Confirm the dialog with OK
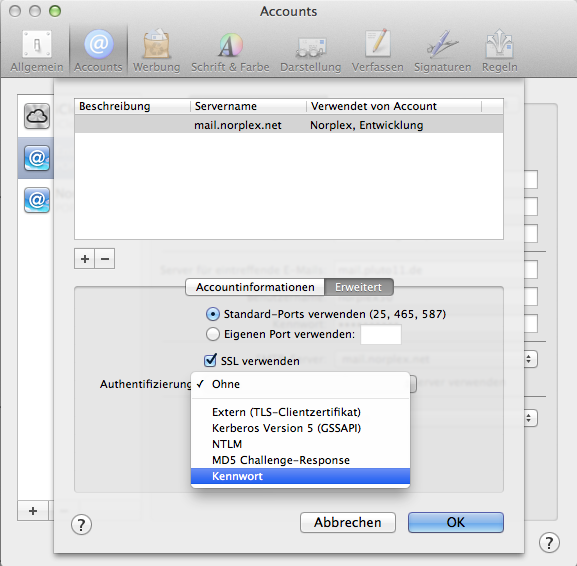The width and height of the screenshot is (577, 566). (456, 523)
